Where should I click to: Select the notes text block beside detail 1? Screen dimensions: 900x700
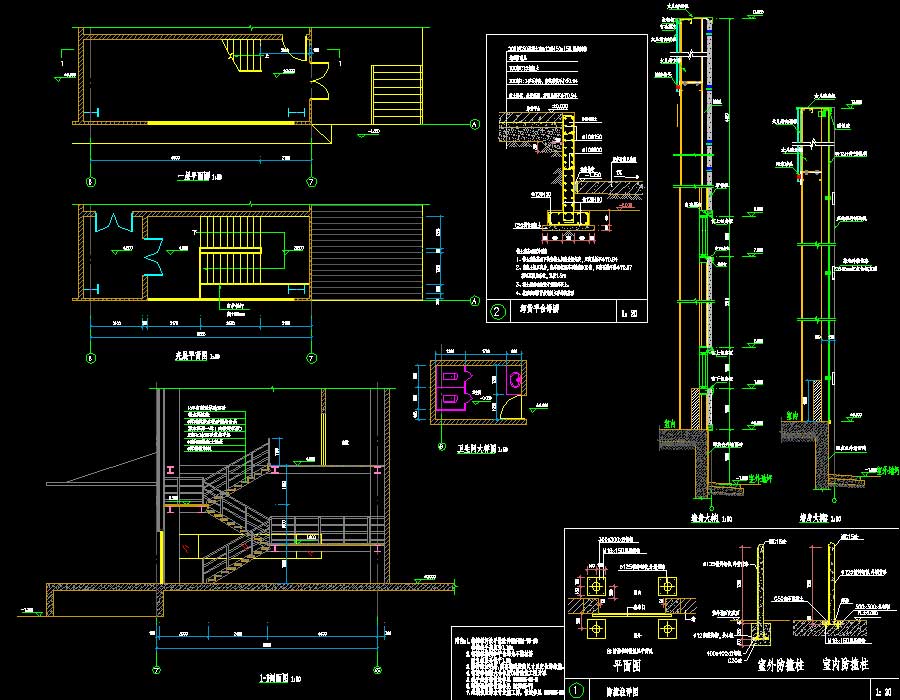(x=509, y=666)
